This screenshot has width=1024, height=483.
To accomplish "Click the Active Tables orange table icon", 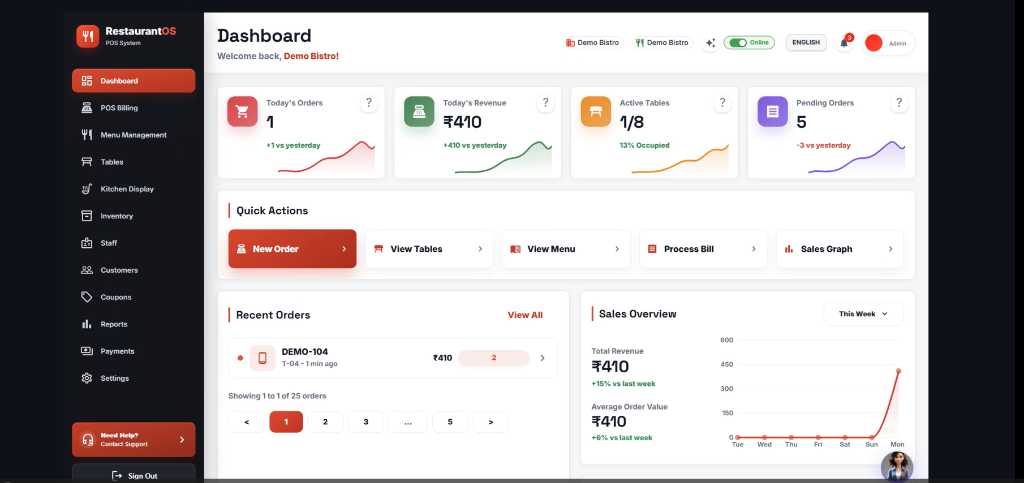I will pyautogui.click(x=596, y=112).
